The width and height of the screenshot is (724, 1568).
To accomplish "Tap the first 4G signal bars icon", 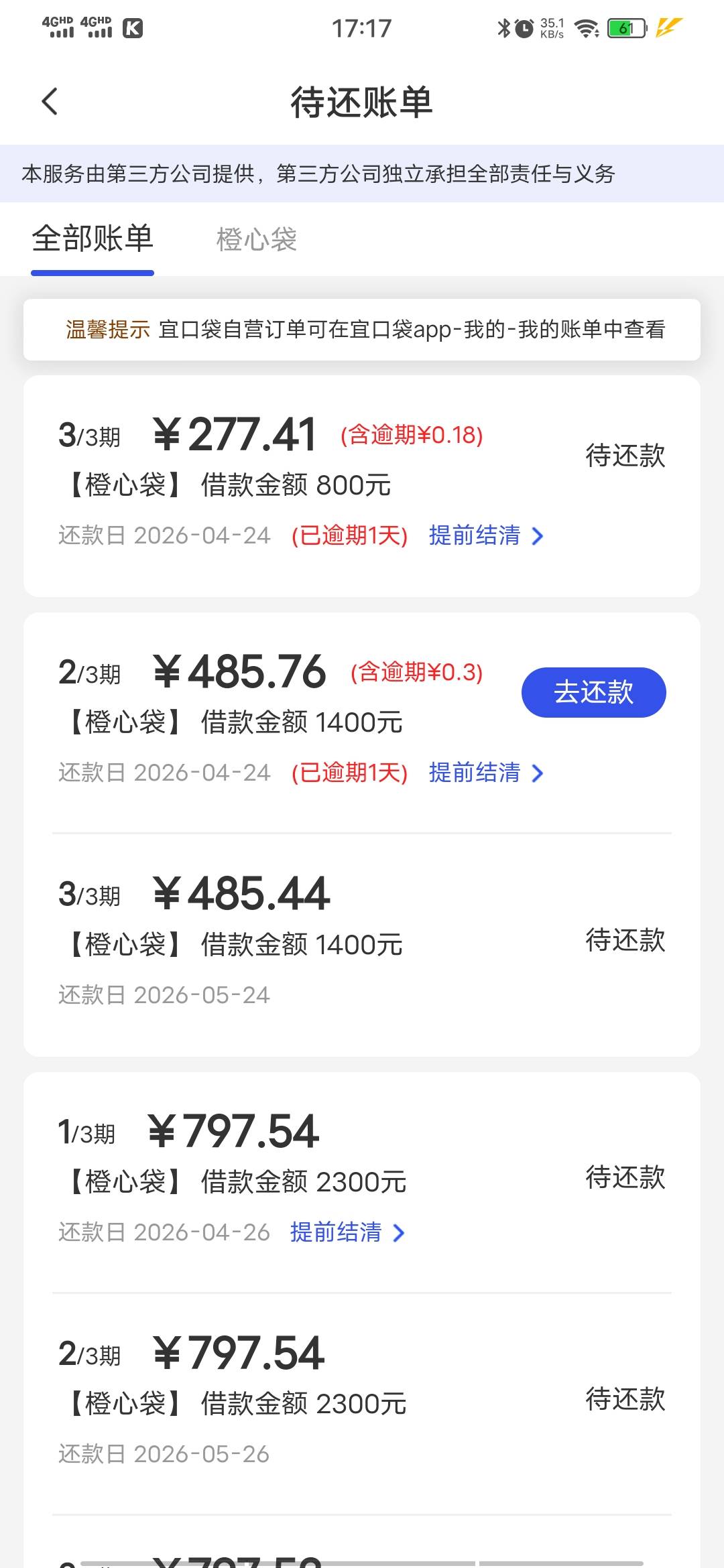I will (58, 27).
